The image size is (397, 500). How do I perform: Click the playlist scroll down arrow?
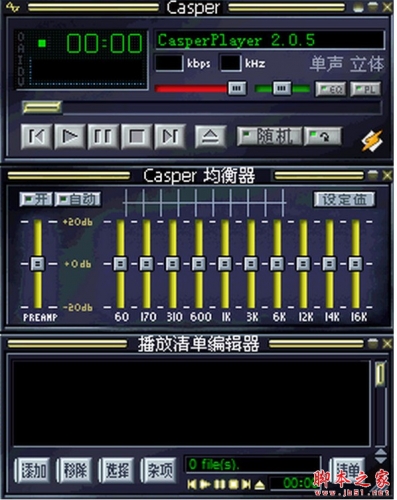pos(381,460)
